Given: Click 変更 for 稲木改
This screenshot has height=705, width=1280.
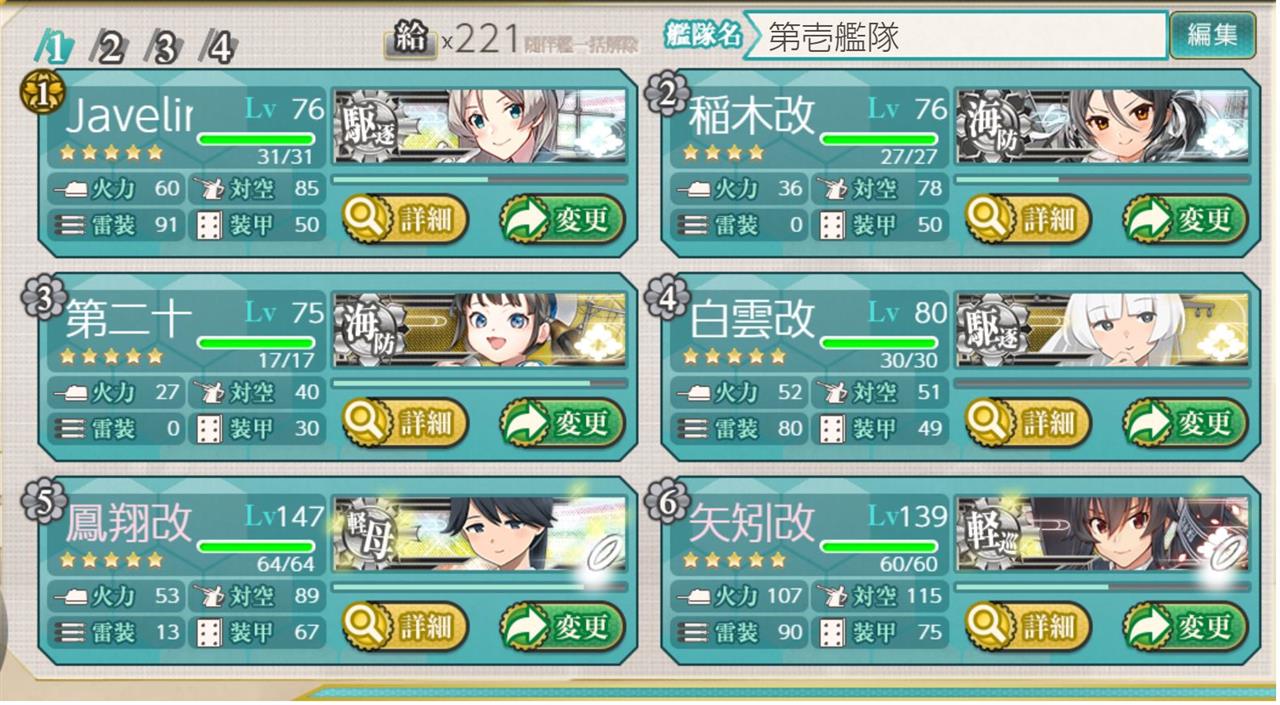Looking at the screenshot, I should point(1186,220).
